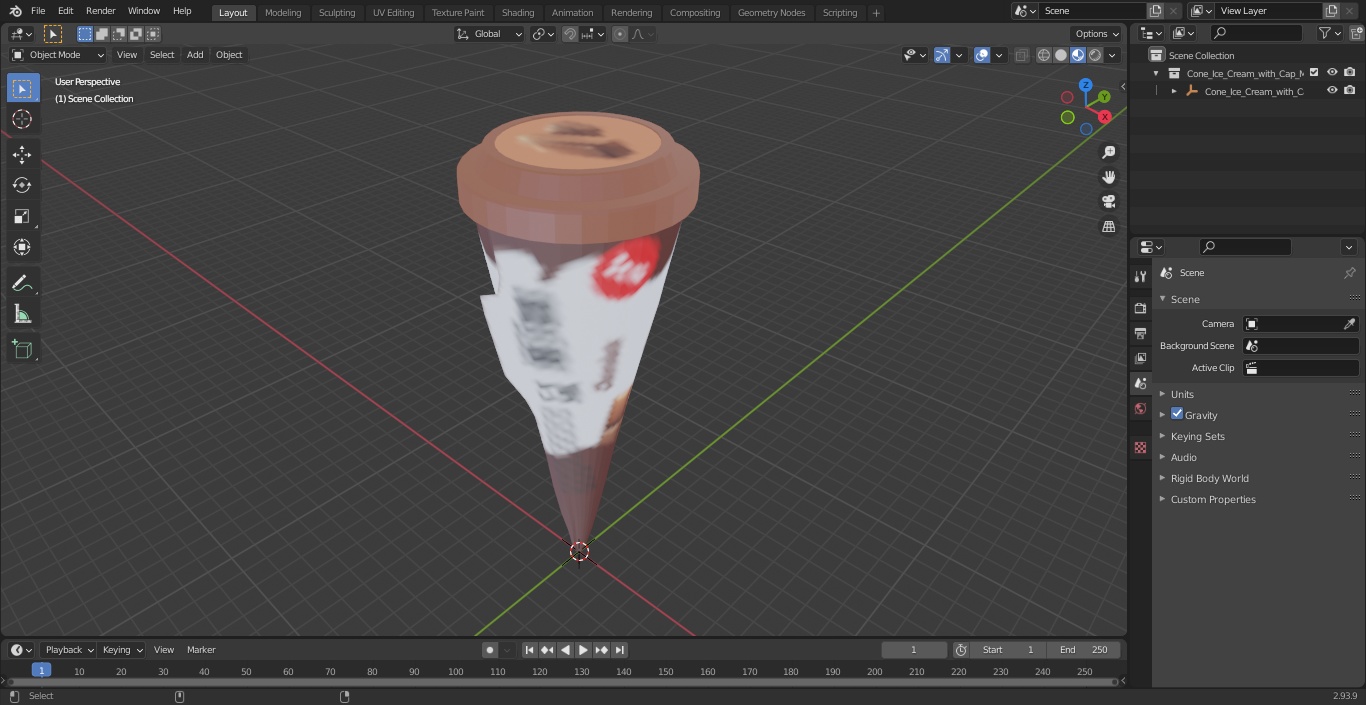Open the Scene properties tab
This screenshot has width=1366, height=705.
pyautogui.click(x=1140, y=383)
